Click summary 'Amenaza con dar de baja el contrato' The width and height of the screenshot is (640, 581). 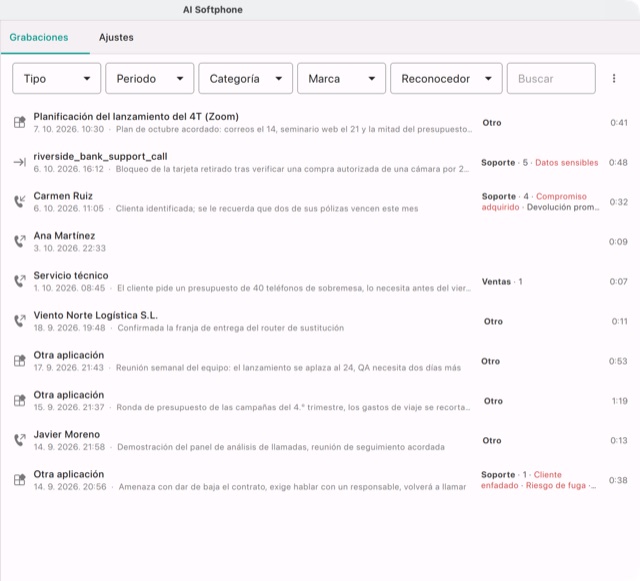292,487
